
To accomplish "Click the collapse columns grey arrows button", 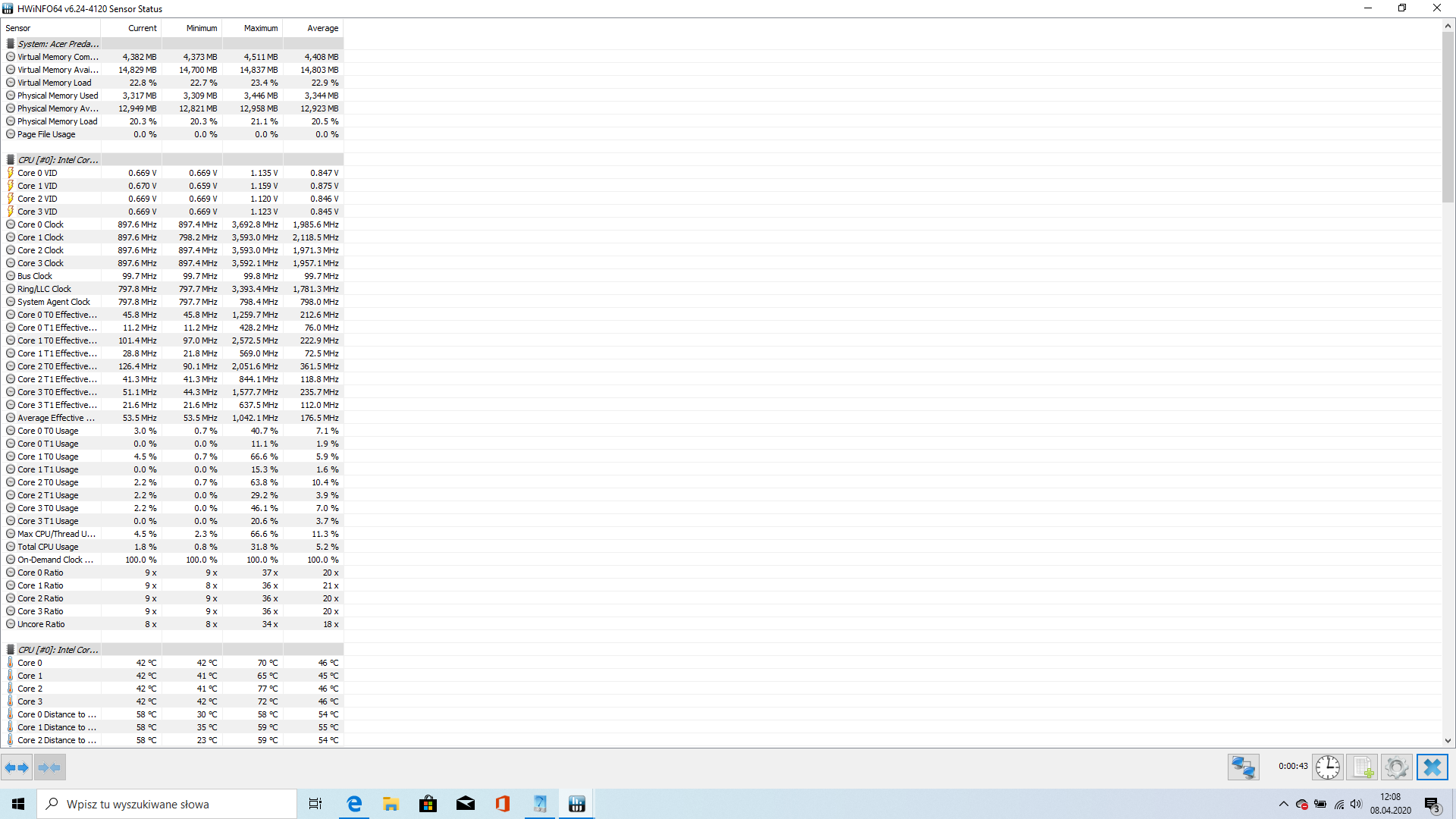I will coord(50,767).
